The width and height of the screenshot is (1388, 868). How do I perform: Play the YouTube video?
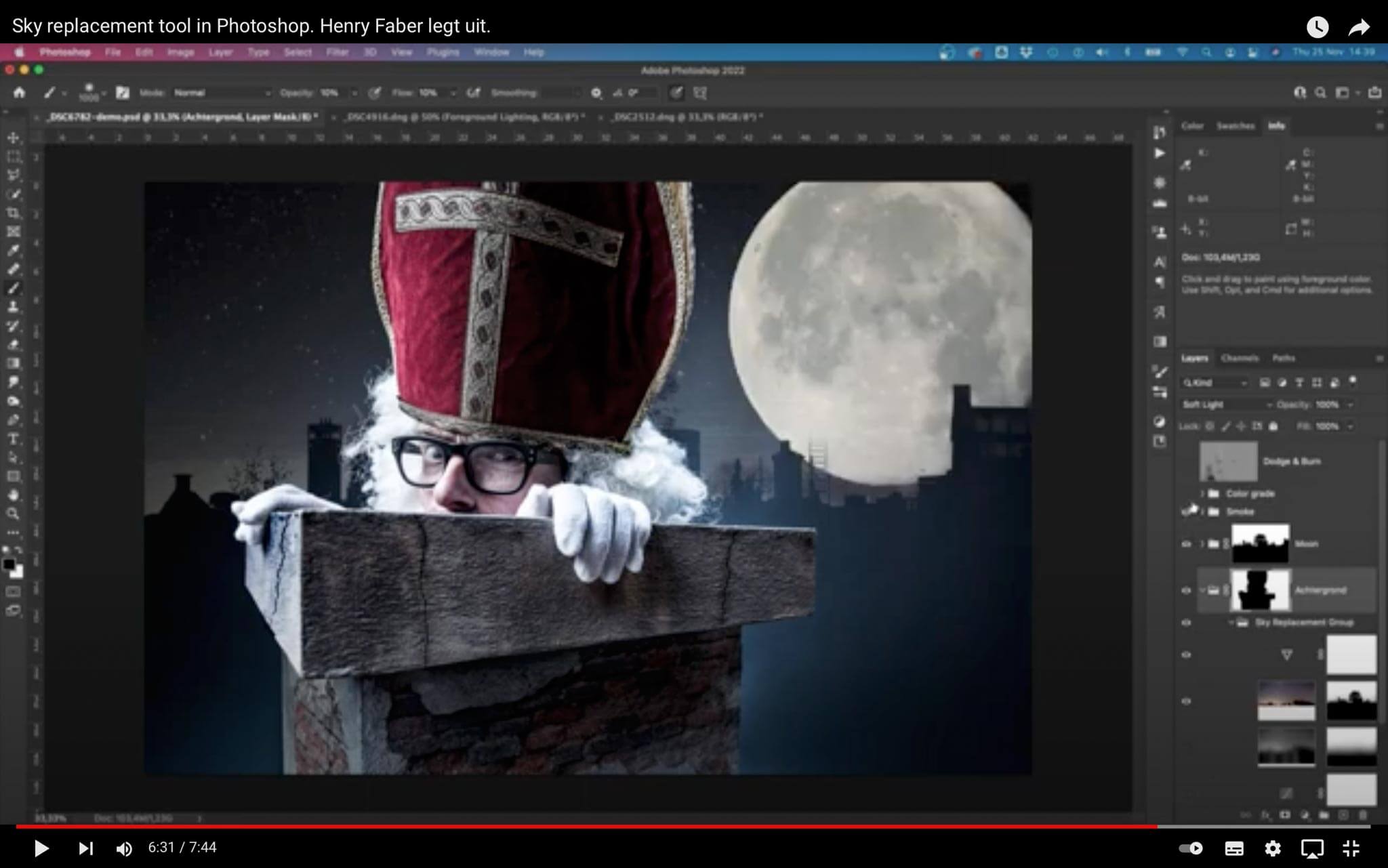click(41, 848)
